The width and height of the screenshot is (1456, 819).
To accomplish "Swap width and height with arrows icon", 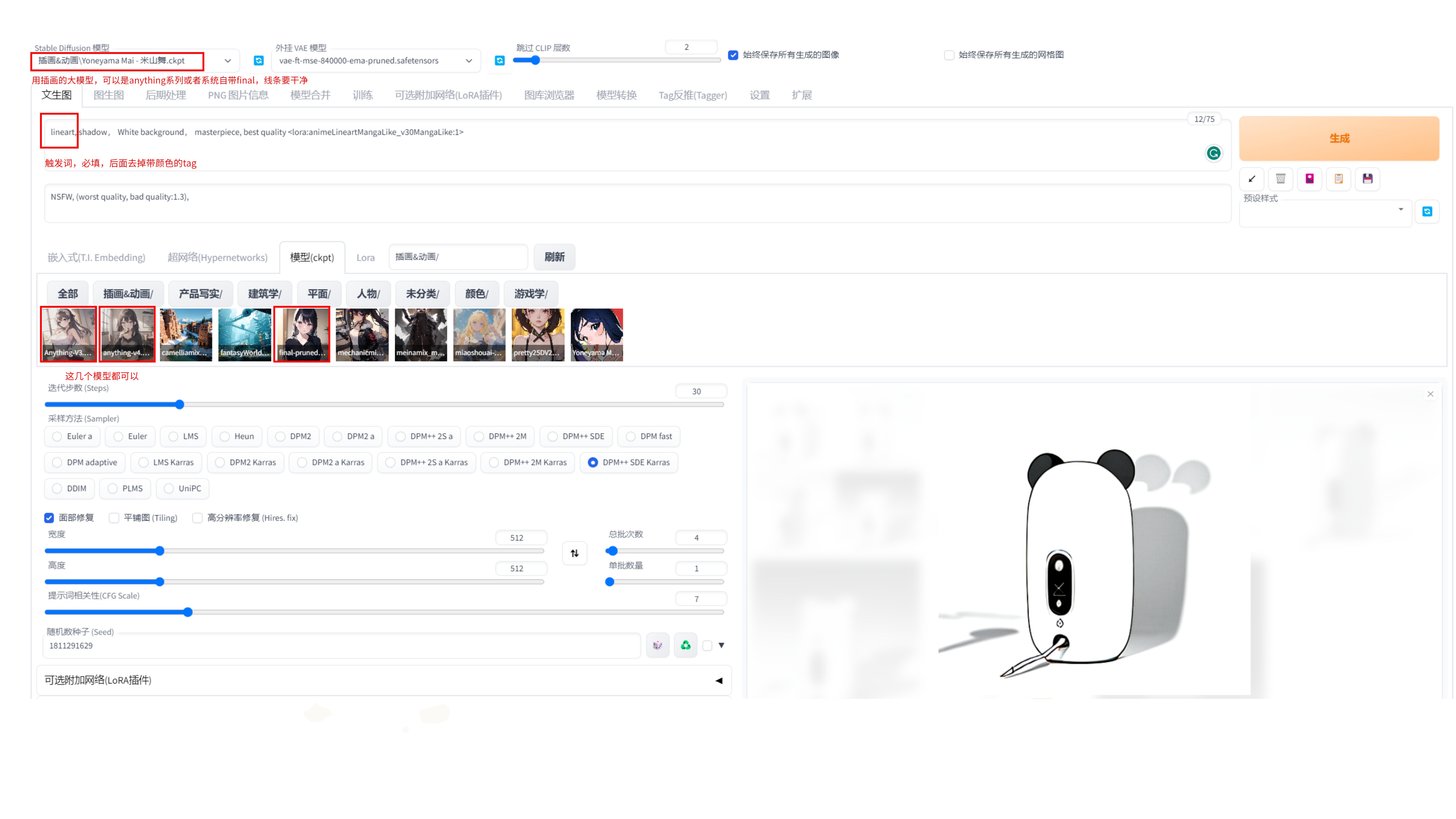I will pyautogui.click(x=574, y=553).
